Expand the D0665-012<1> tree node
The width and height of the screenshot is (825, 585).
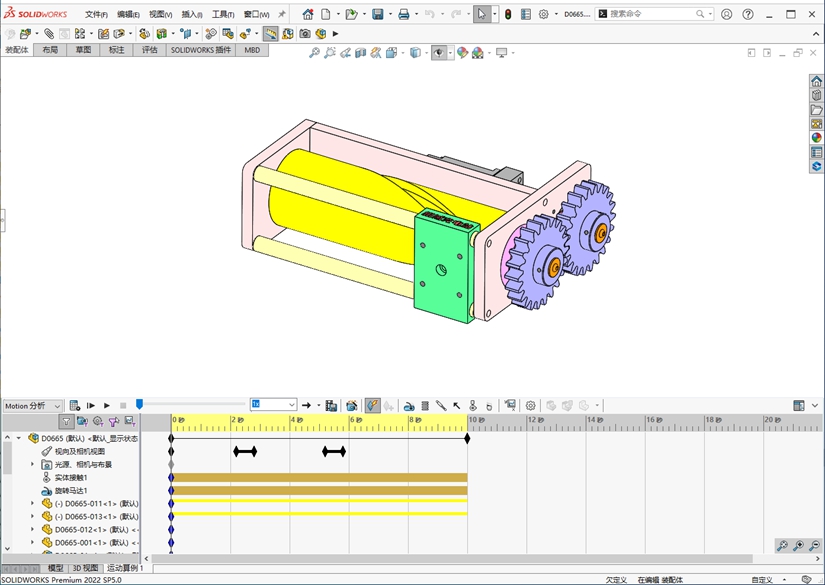point(32,530)
